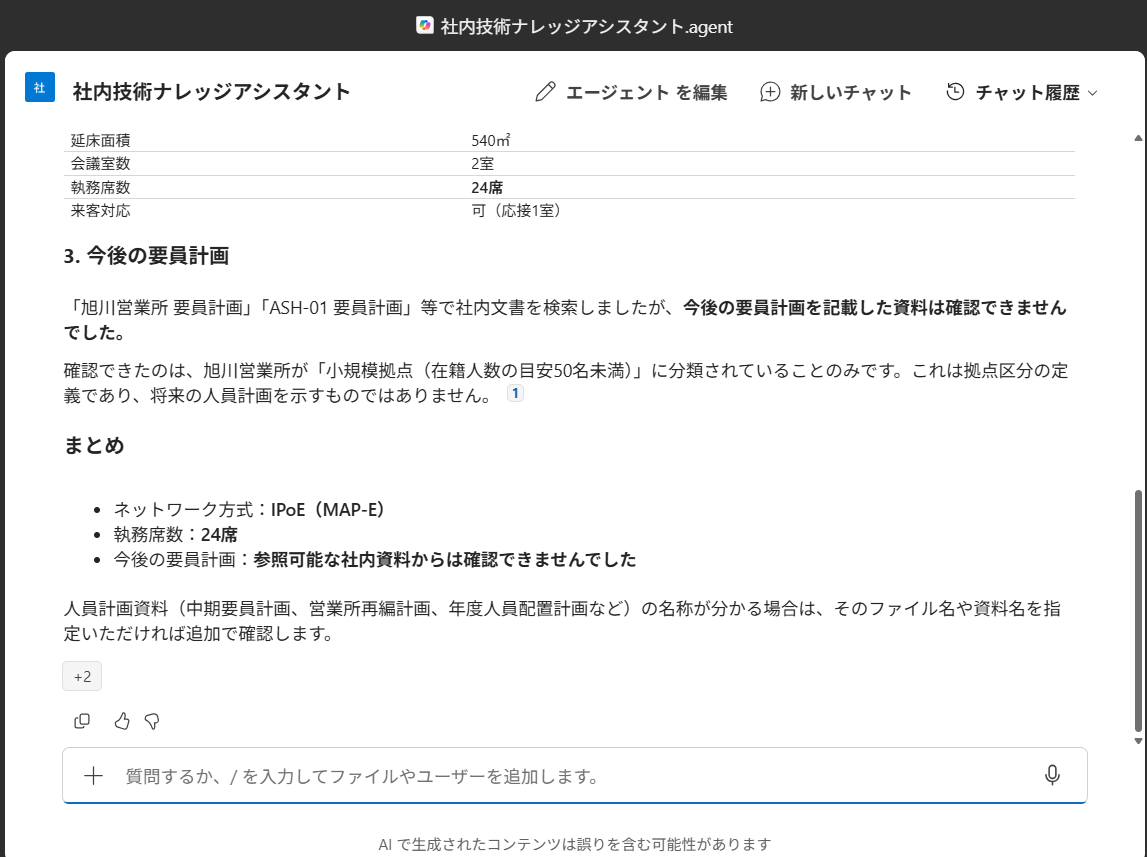Screen dimensions: 1147x857
Task: Activate the microphone voice input
Action: coord(1052,775)
